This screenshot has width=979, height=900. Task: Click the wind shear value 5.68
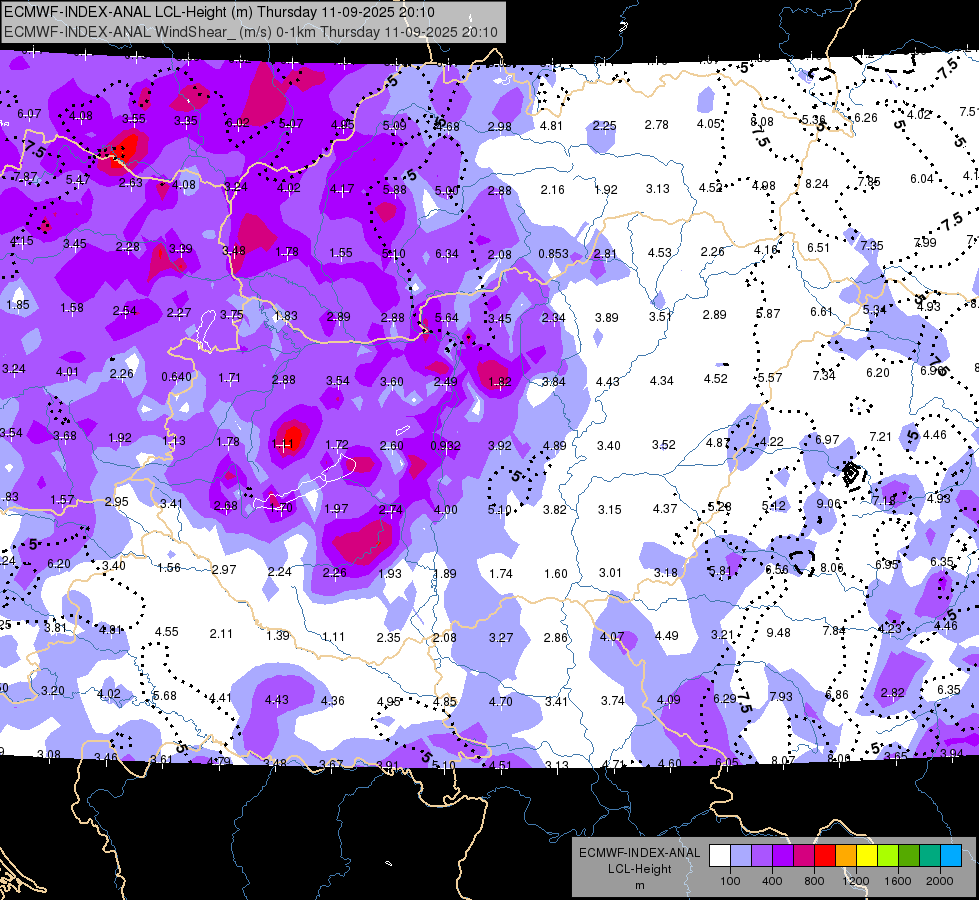click(x=165, y=696)
